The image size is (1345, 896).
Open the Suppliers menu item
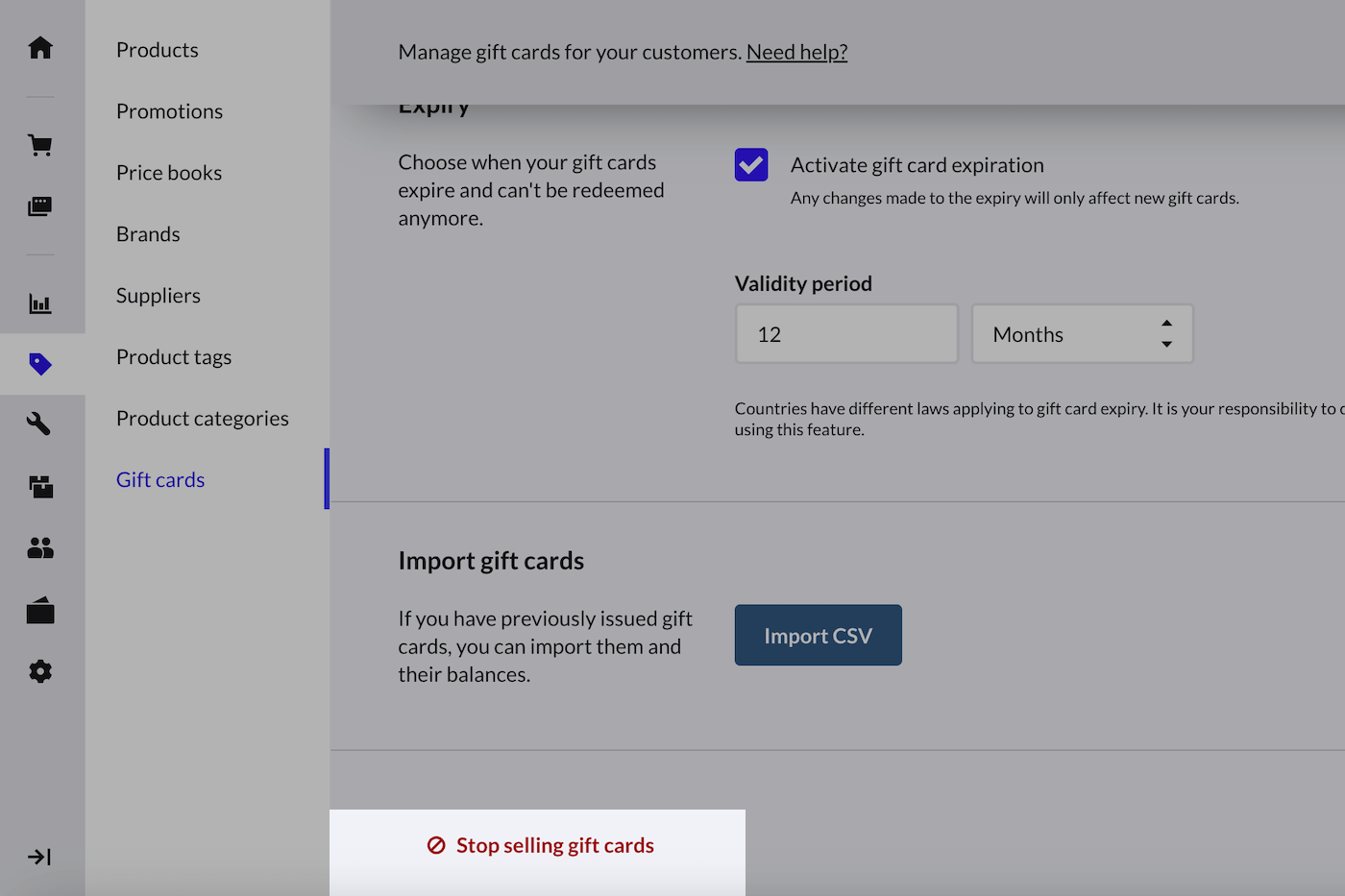coord(159,296)
